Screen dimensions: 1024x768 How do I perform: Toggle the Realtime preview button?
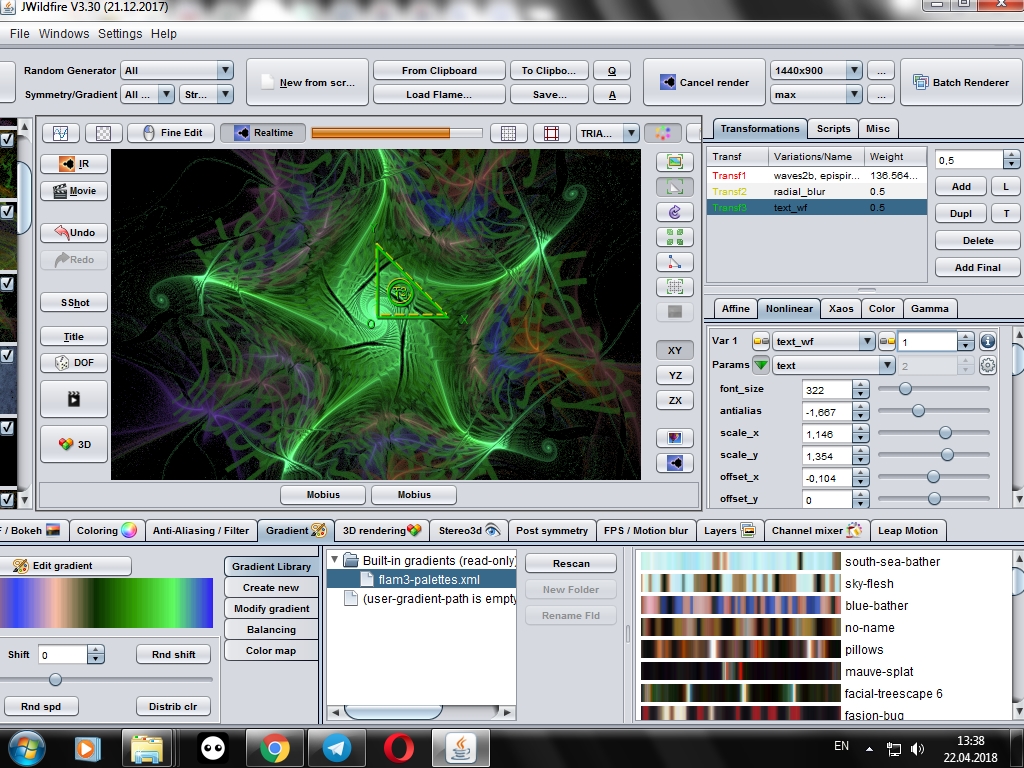[x=264, y=133]
